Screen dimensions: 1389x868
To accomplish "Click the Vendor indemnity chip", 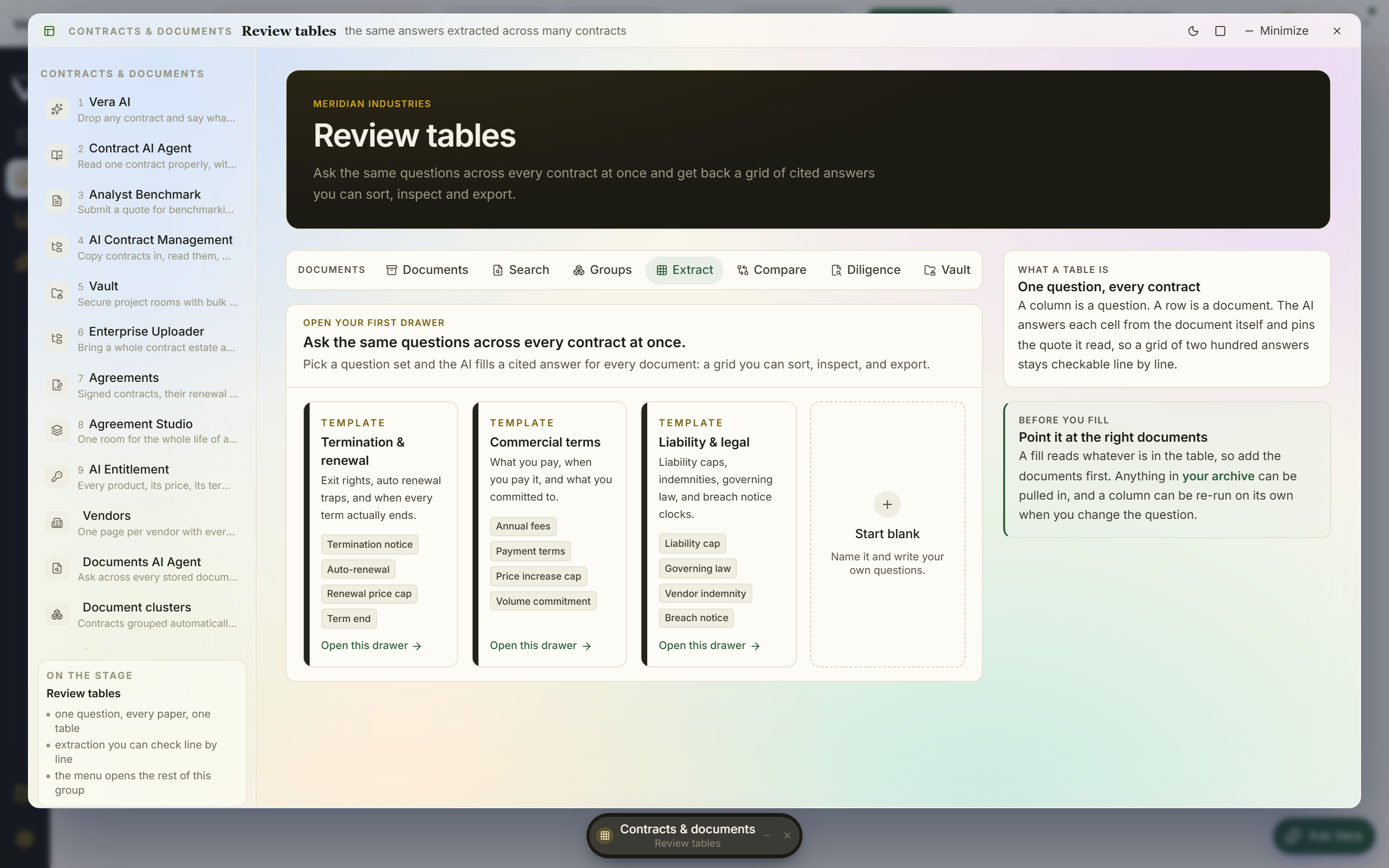I will pos(706,594).
